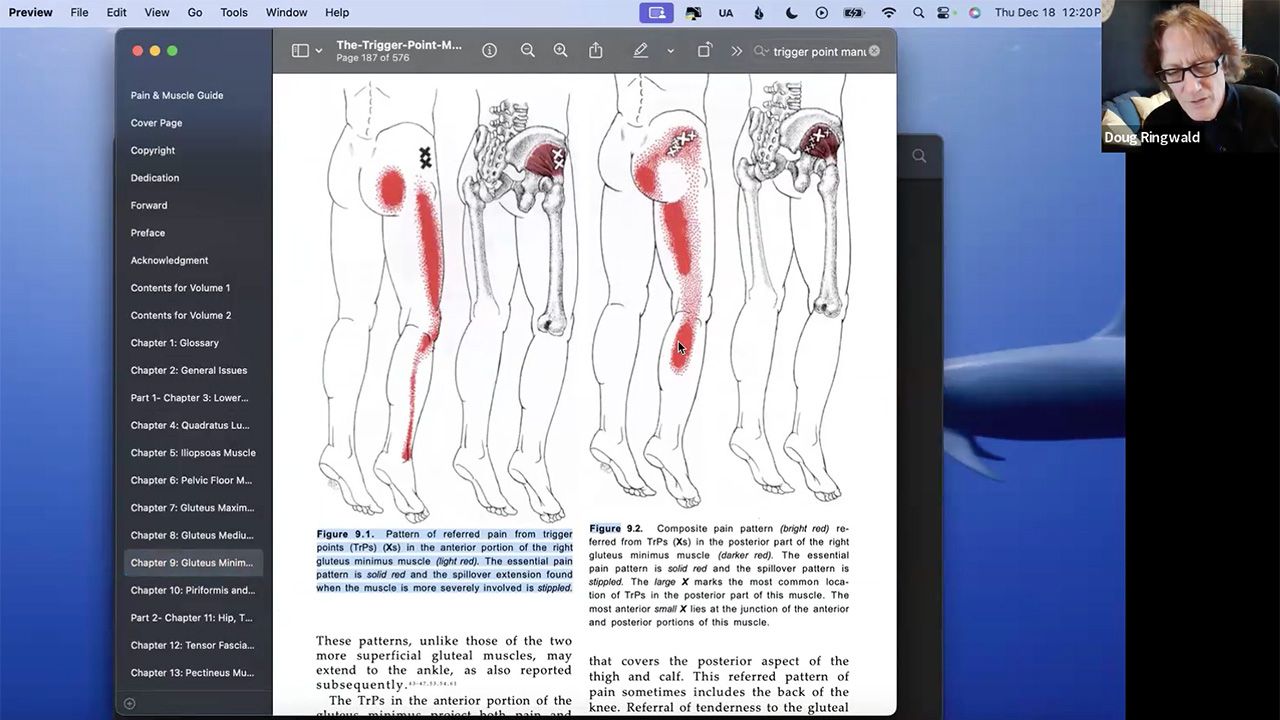Rotate the page with toolbar icon
1280x720 pixels.
(x=704, y=50)
